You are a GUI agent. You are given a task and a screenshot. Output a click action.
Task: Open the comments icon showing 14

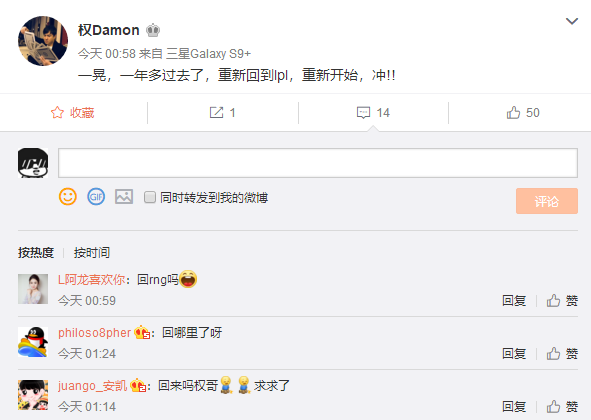coord(363,112)
